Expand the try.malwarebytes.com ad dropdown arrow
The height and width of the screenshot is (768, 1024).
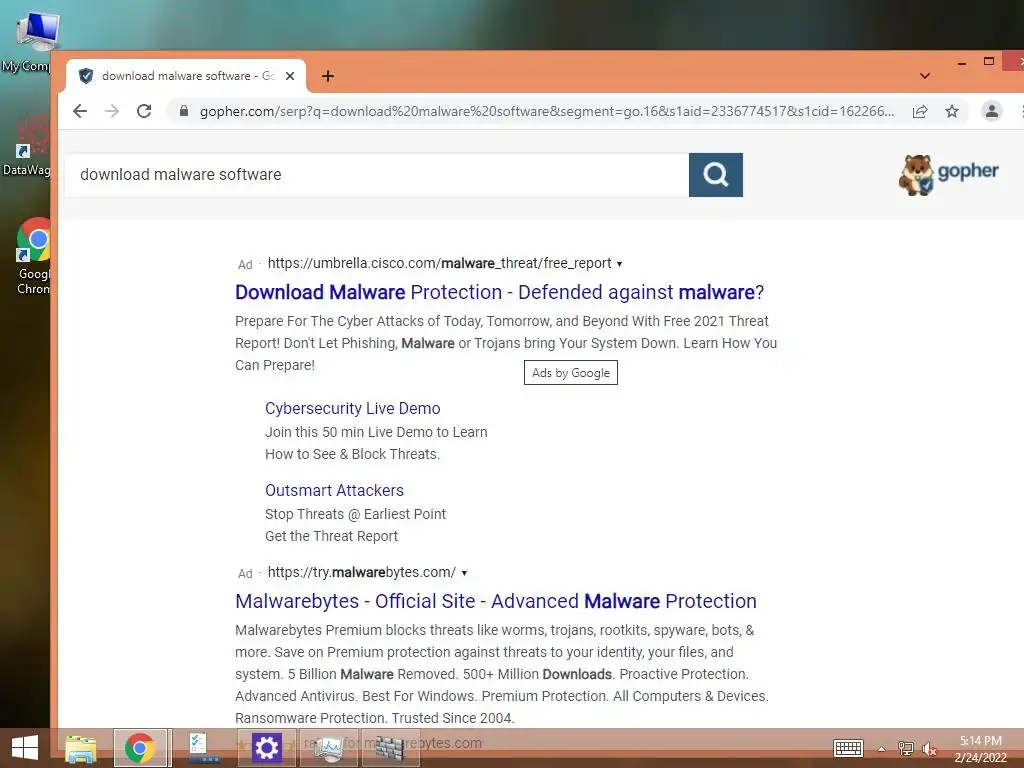pos(464,573)
